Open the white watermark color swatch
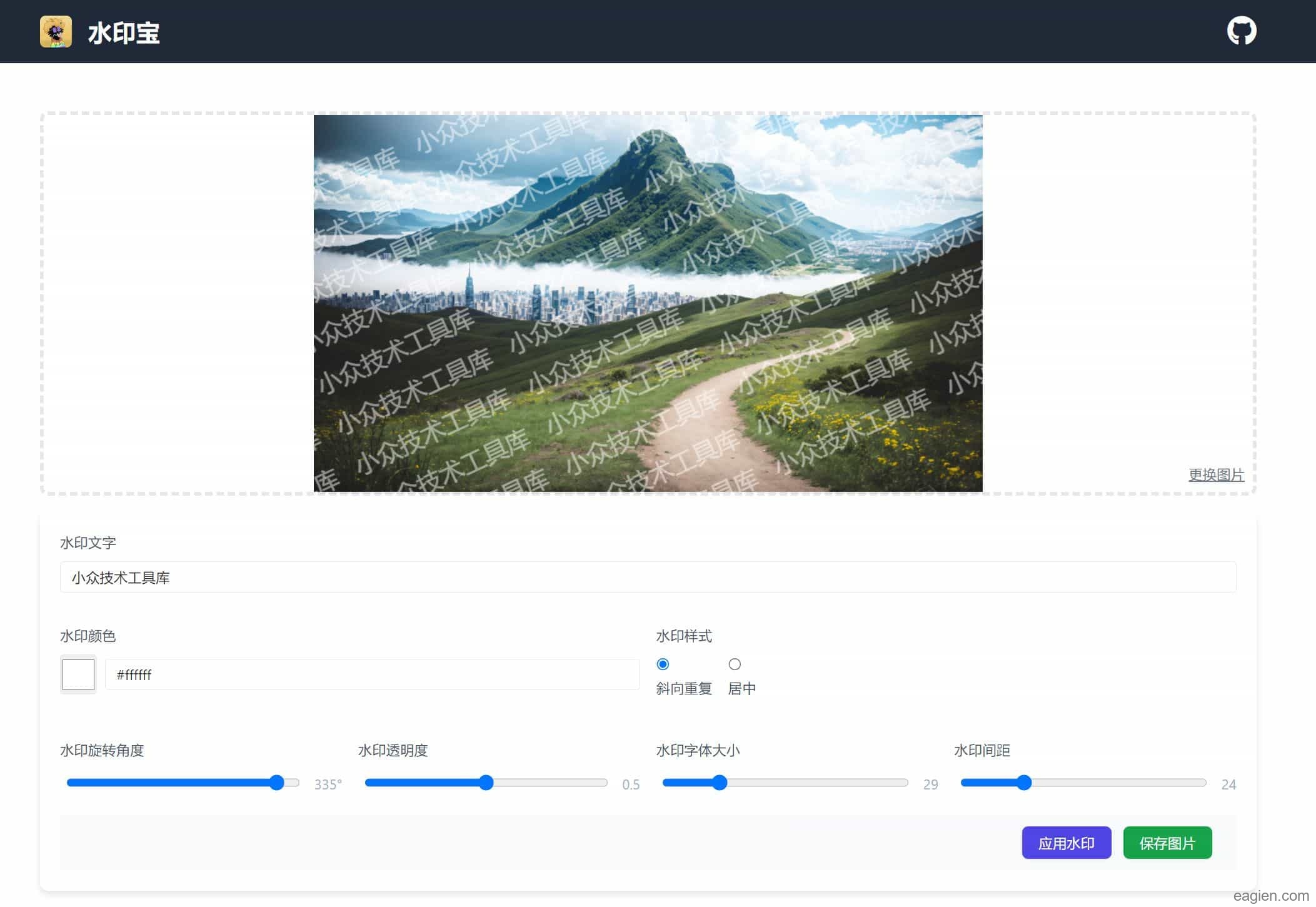 point(78,674)
